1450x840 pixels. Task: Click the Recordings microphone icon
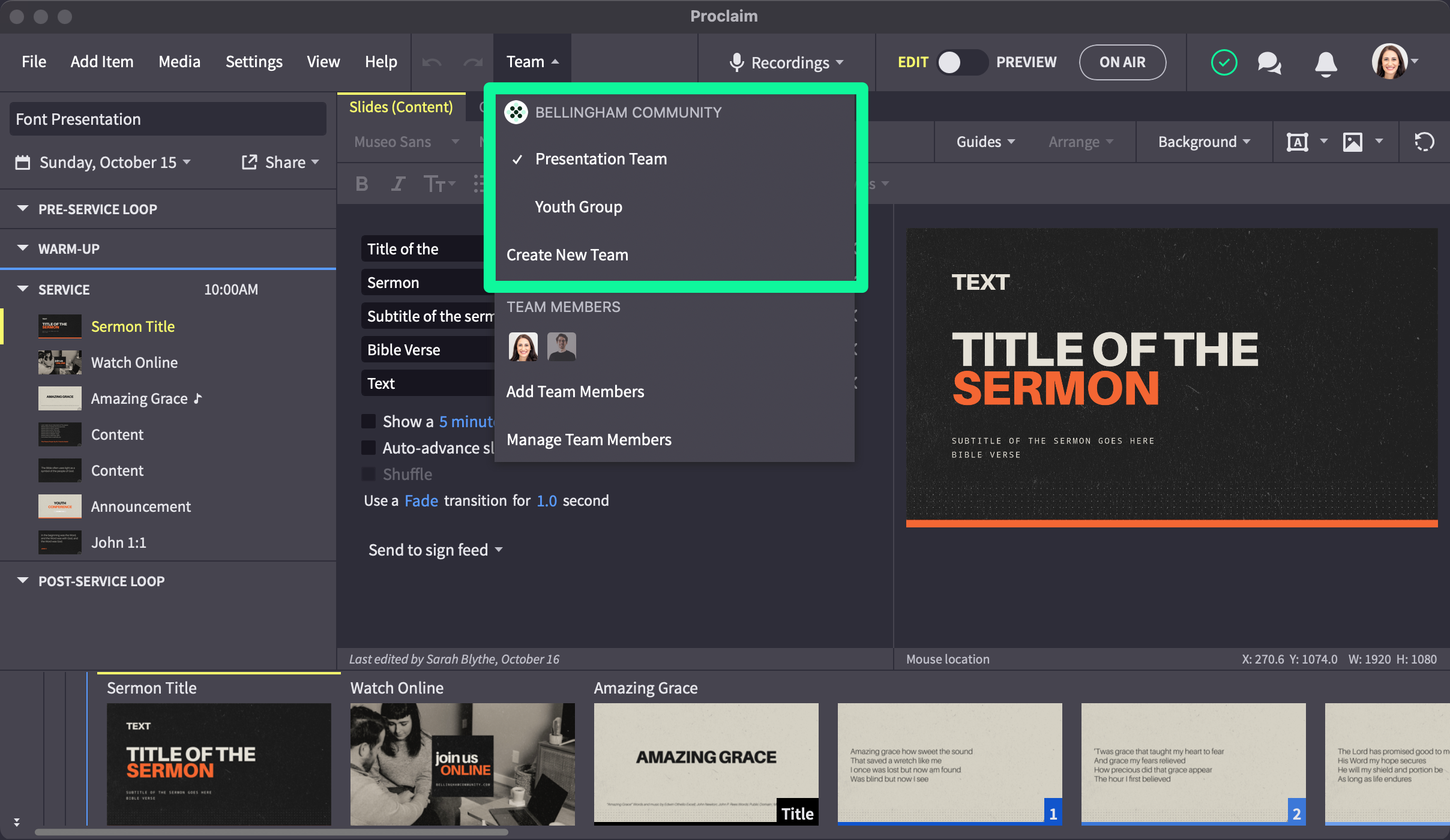[736, 62]
